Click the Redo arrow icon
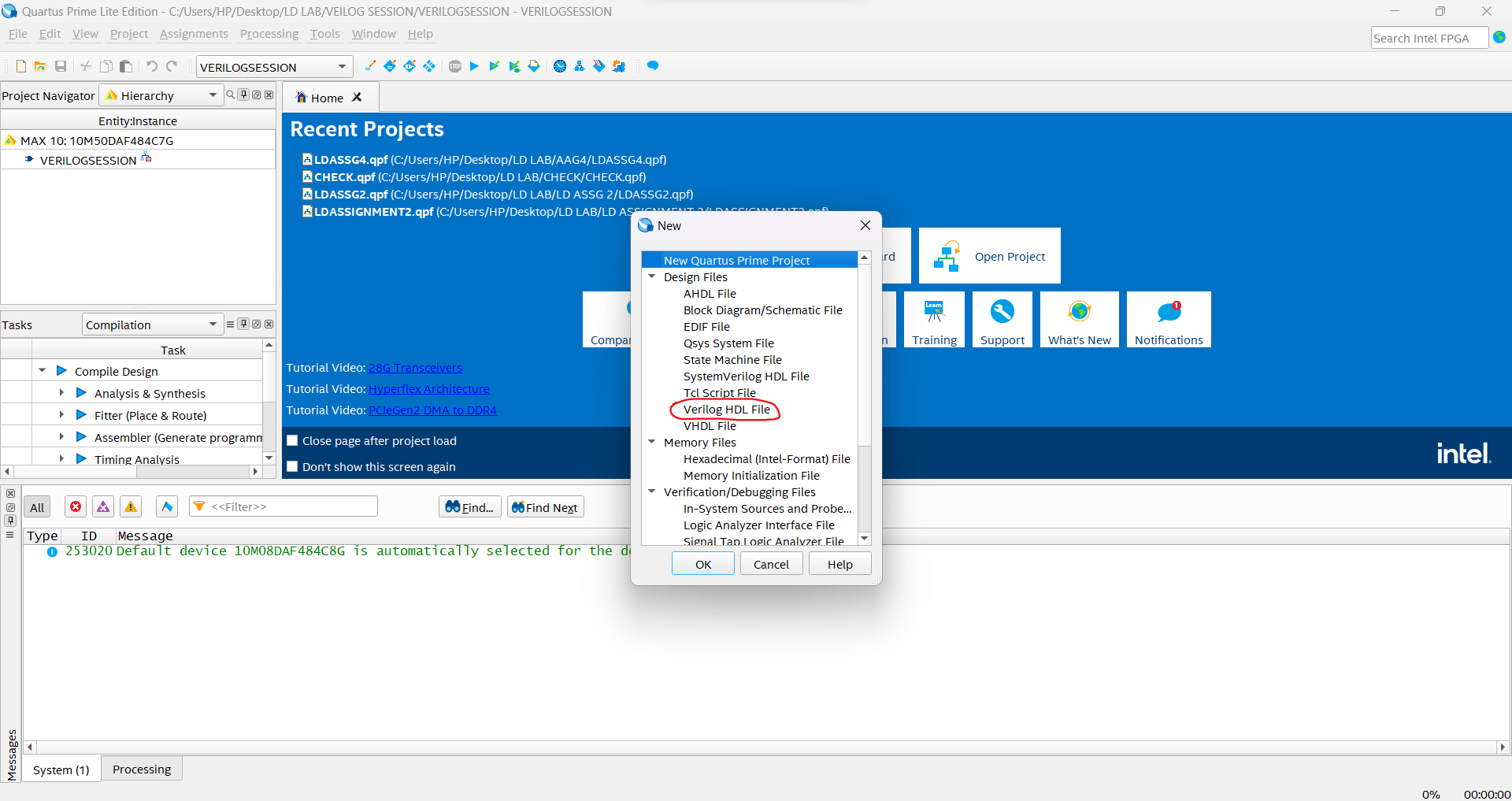 pos(172,66)
